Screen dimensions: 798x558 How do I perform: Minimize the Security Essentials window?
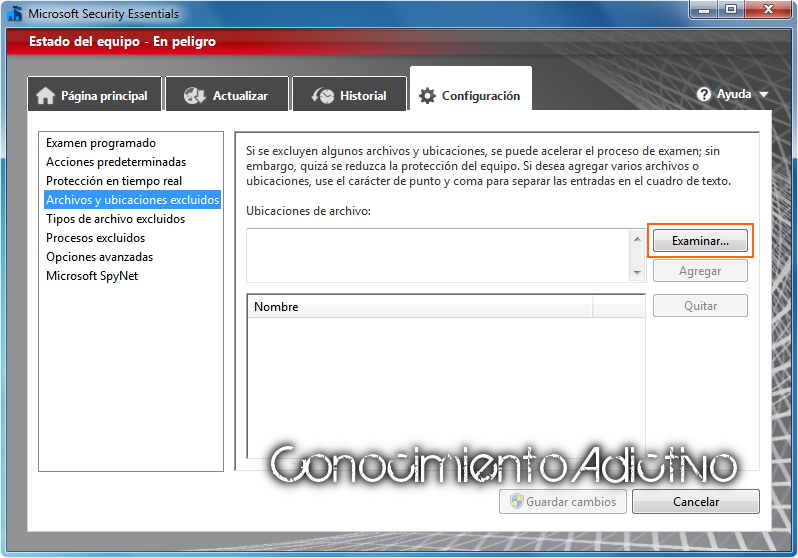point(704,10)
